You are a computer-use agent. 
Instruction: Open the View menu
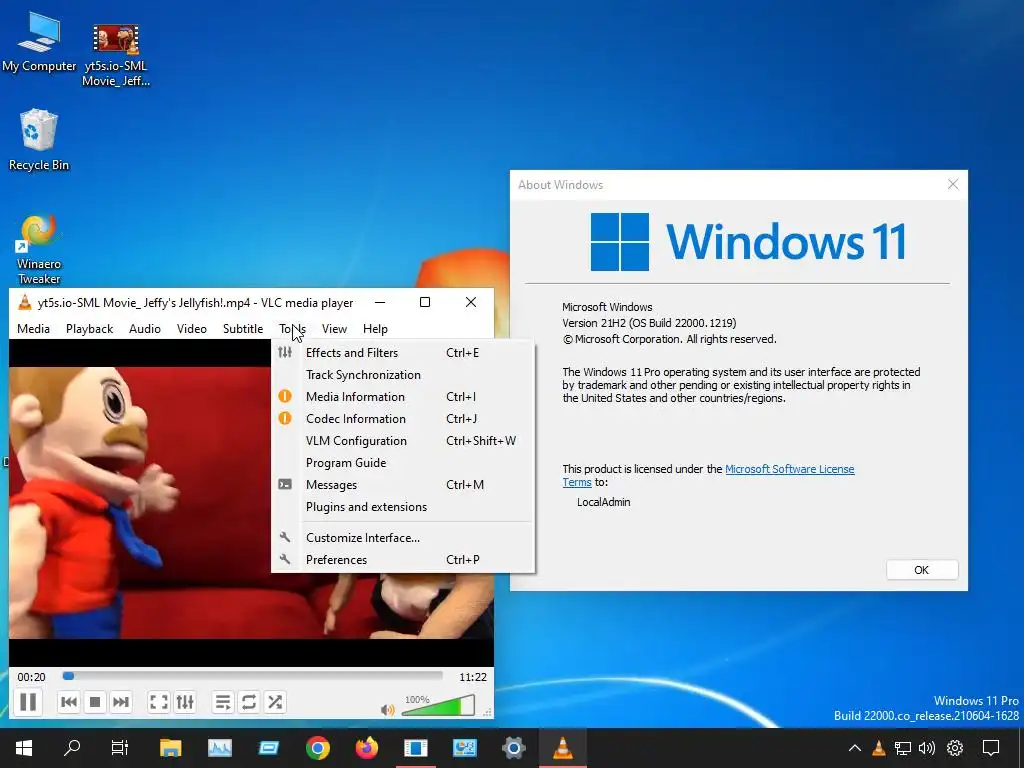click(334, 328)
